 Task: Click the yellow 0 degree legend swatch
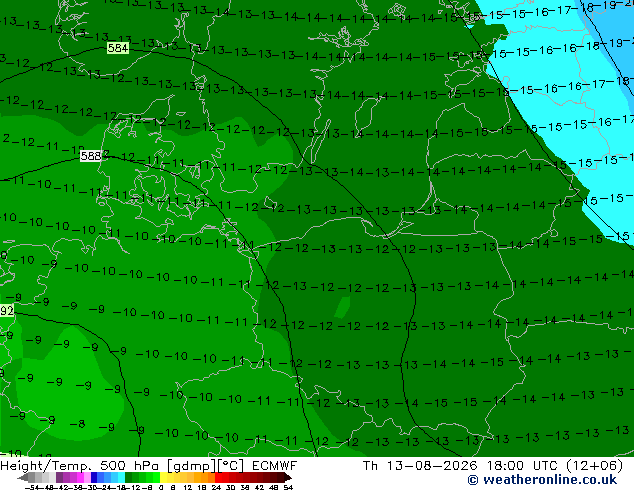[x=163, y=477]
